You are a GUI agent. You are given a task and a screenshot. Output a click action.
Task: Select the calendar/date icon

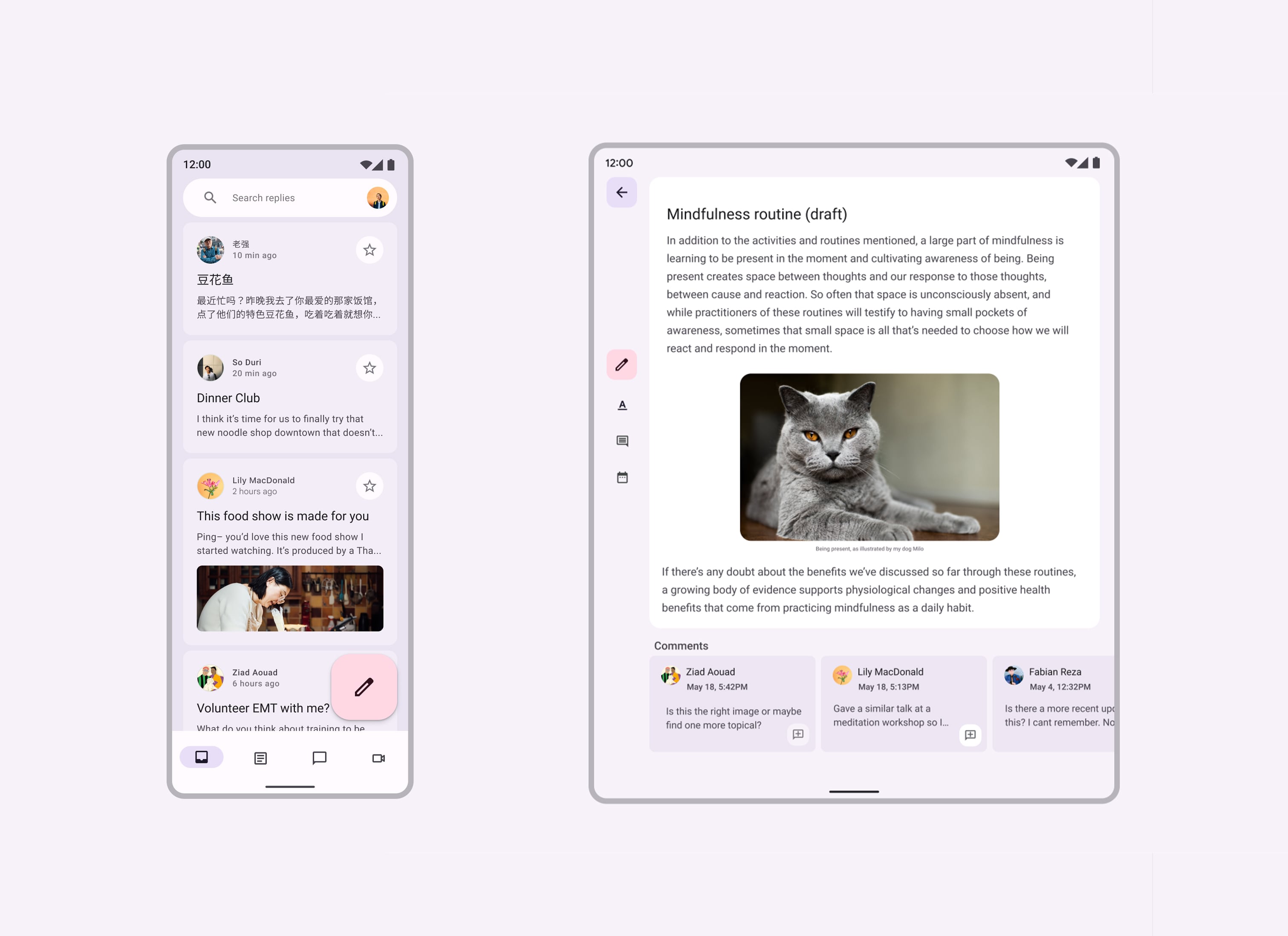(622, 477)
